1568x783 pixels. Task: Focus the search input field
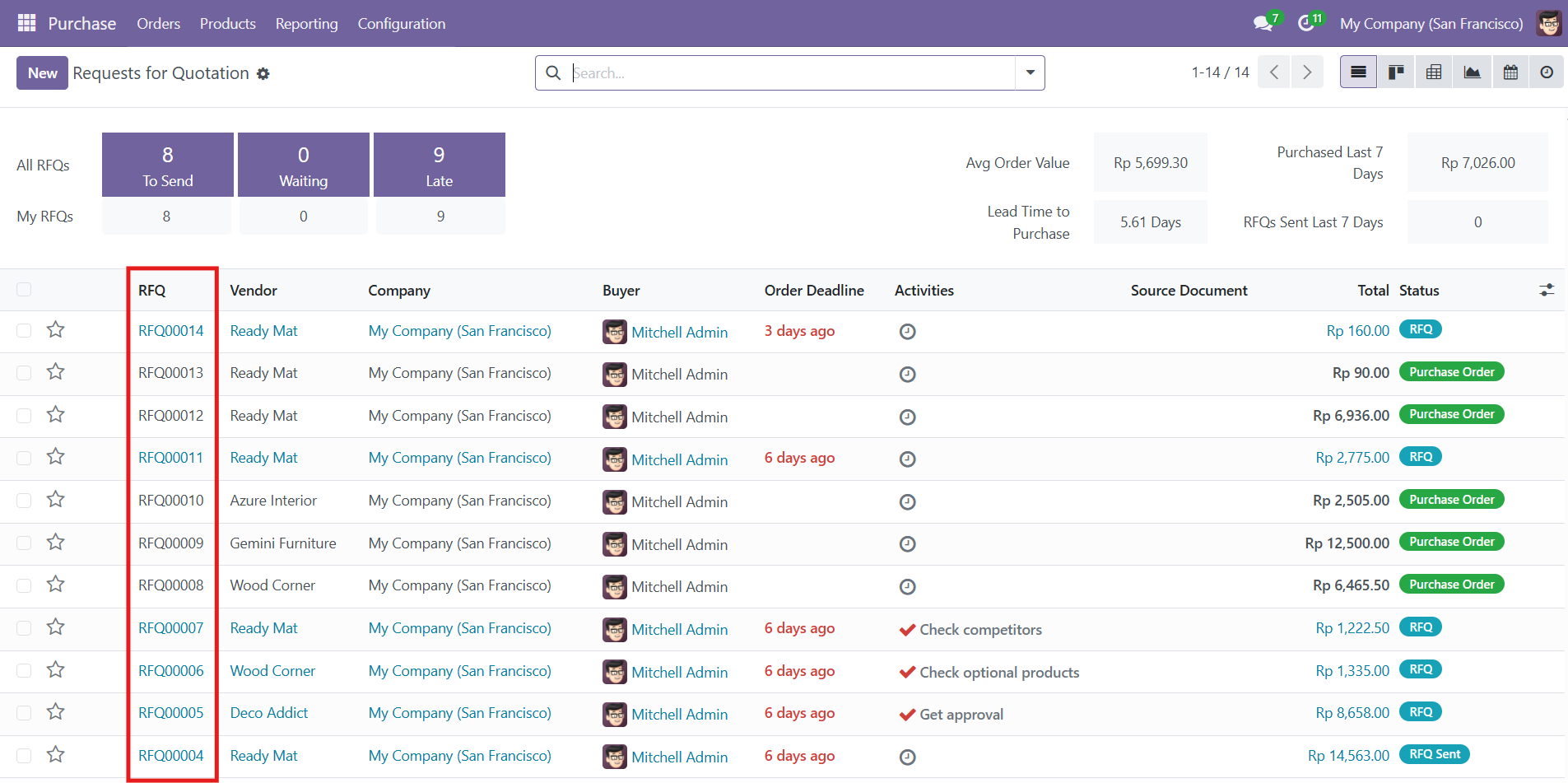pyautogui.click(x=790, y=72)
